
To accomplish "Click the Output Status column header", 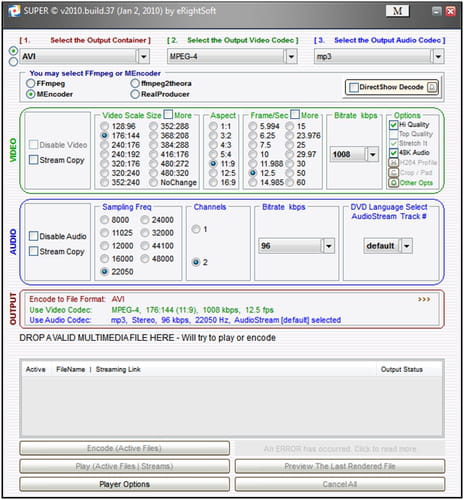I will coord(402,369).
